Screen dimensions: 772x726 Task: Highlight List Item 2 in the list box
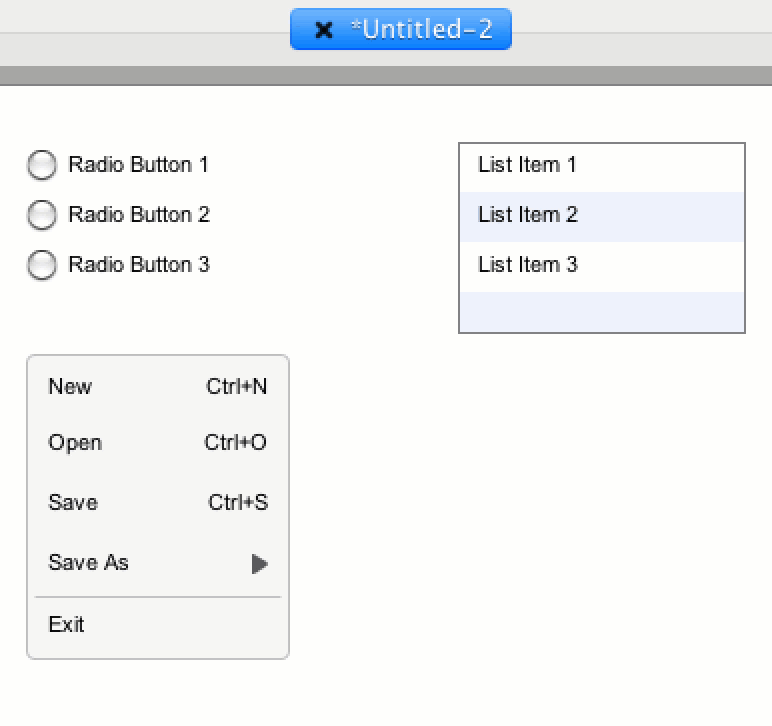[x=527, y=215]
